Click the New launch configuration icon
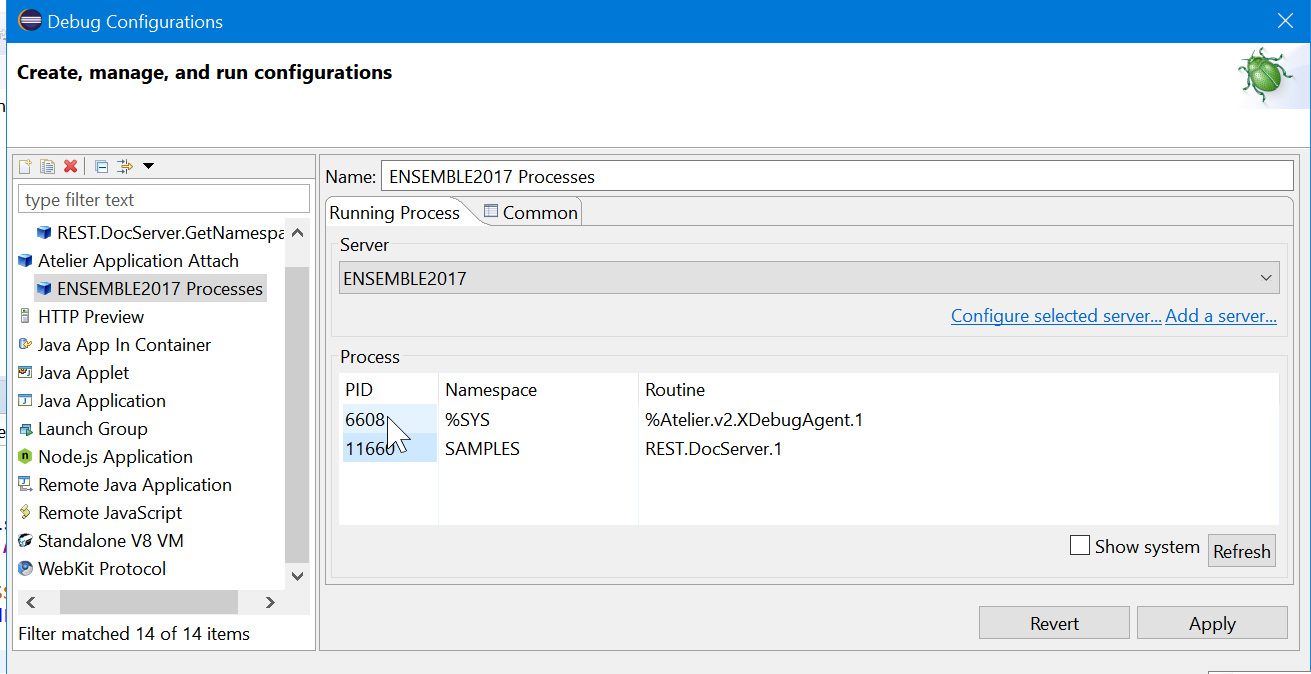Viewport: 1311px width, 674px height. [26, 166]
